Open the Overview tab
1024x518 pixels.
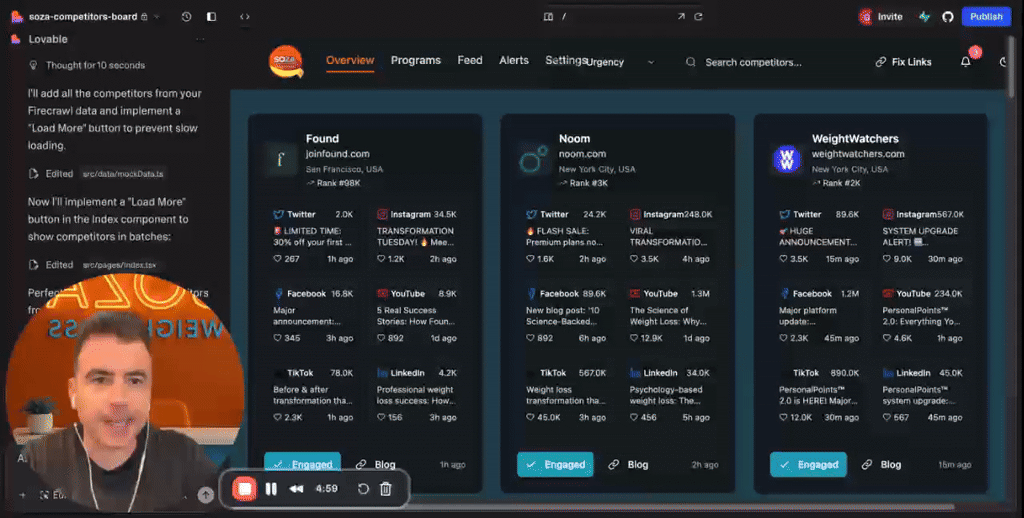[x=349, y=60]
